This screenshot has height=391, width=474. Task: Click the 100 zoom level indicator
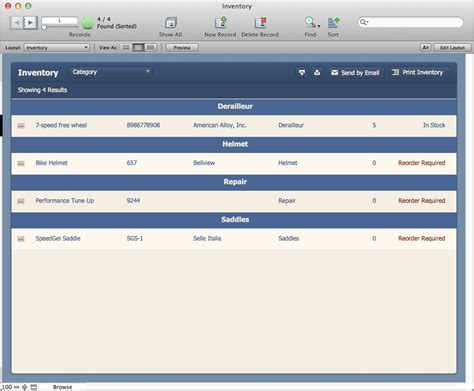click(x=7, y=387)
